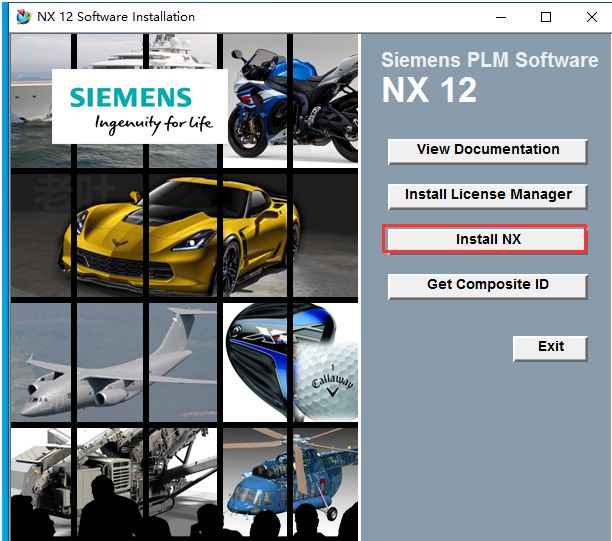Click the View Documentation button
This screenshot has width=612, height=541.
(487, 150)
